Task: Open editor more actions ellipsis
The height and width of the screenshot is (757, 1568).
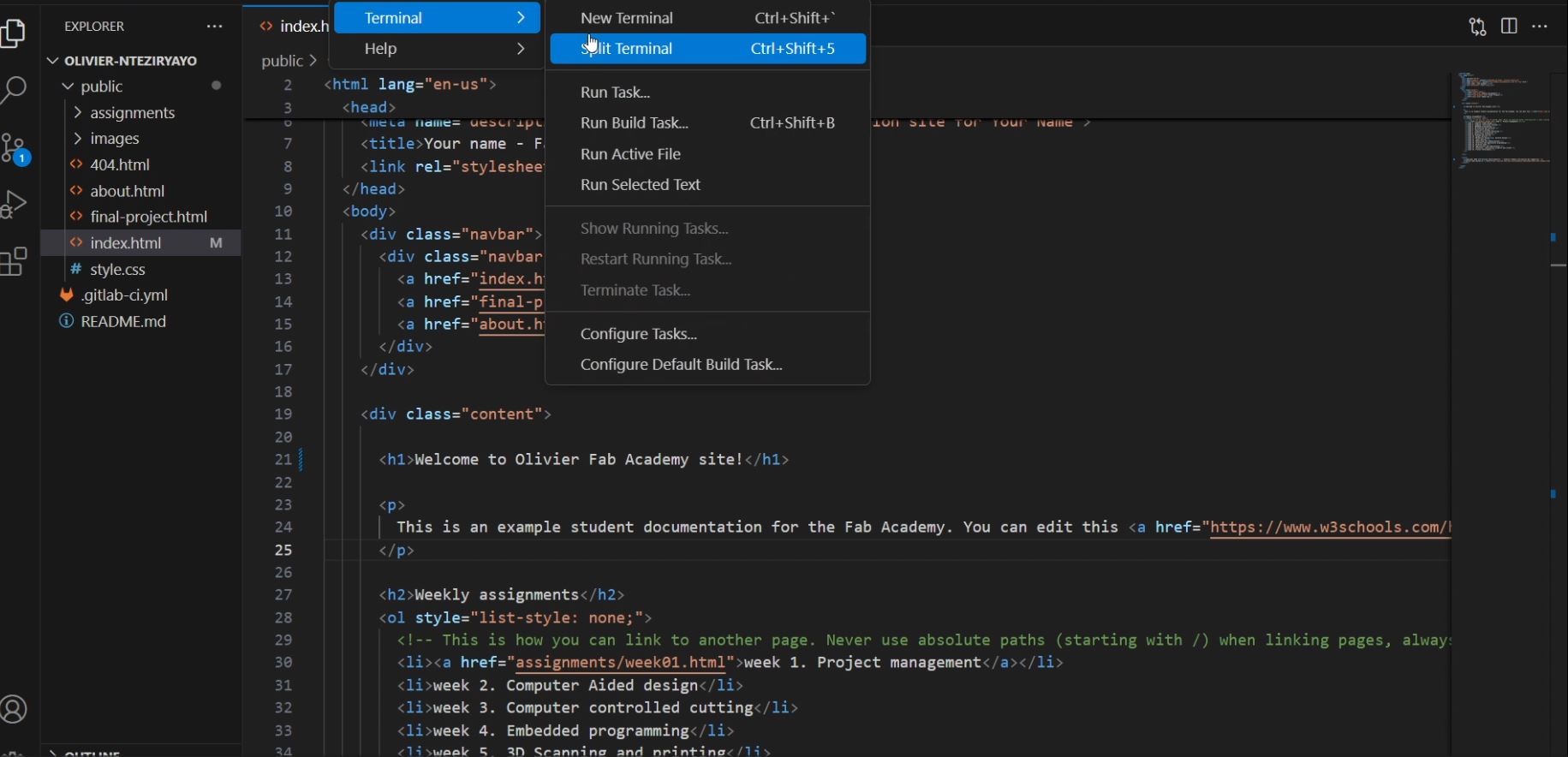Action: [1540, 27]
